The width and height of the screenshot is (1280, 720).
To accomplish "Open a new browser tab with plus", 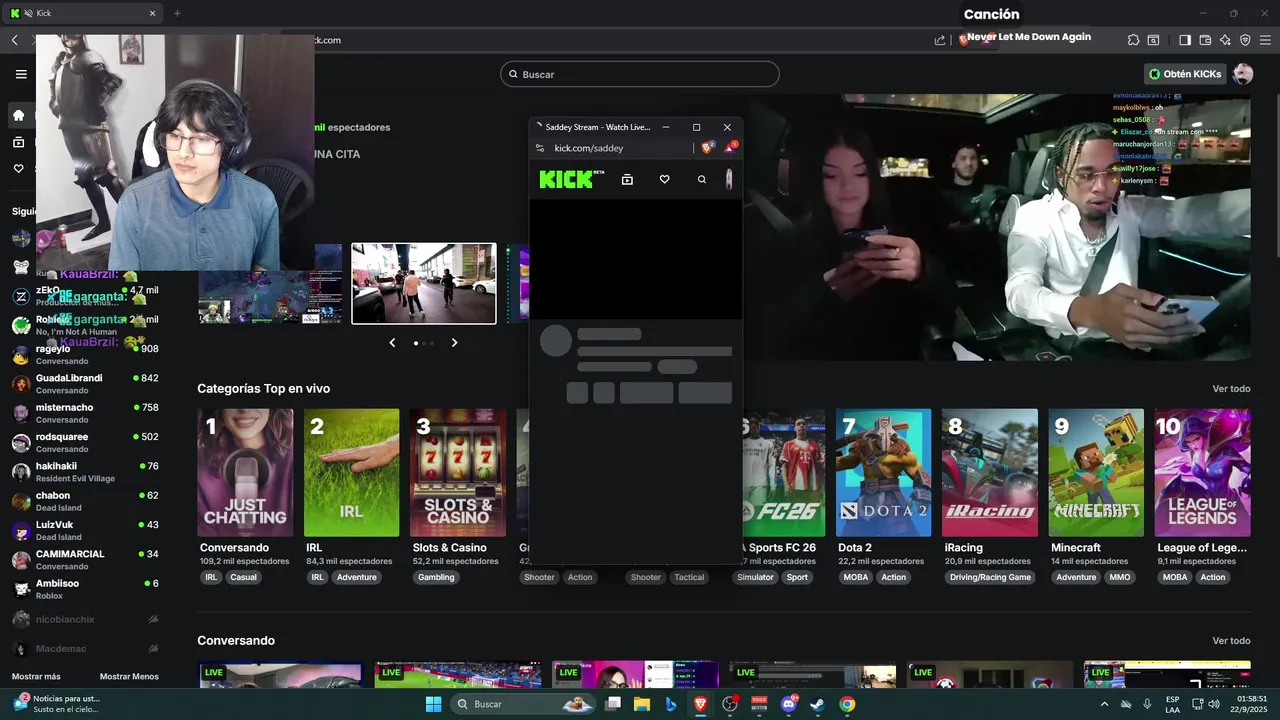I will pyautogui.click(x=177, y=13).
